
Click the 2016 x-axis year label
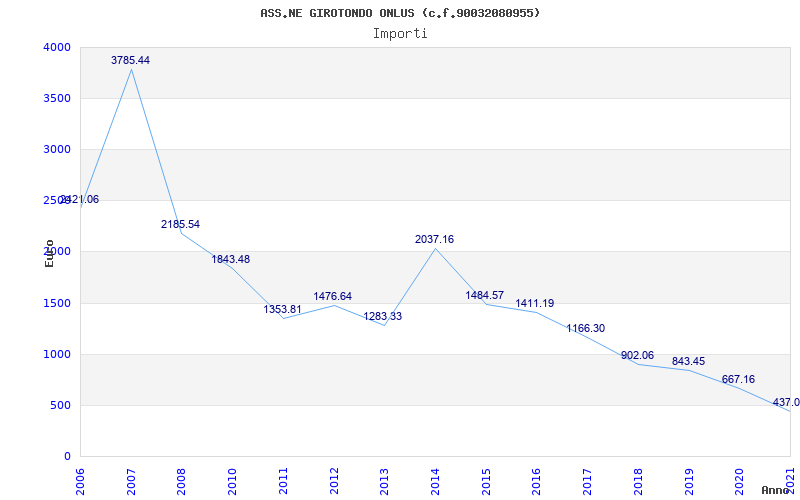point(536,481)
